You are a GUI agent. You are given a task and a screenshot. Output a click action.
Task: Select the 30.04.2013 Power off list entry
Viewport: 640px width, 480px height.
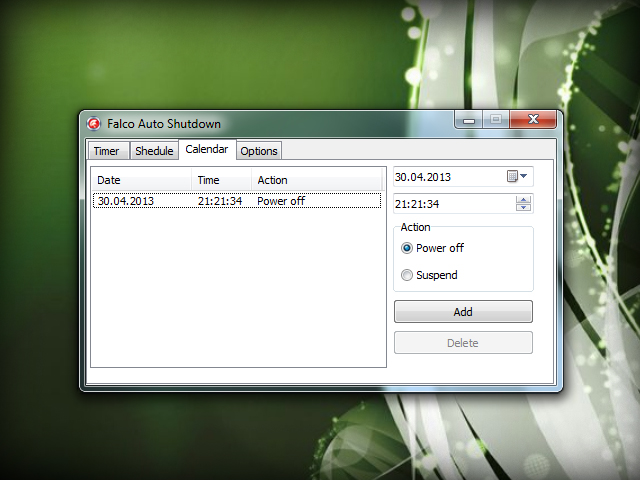tap(236, 201)
